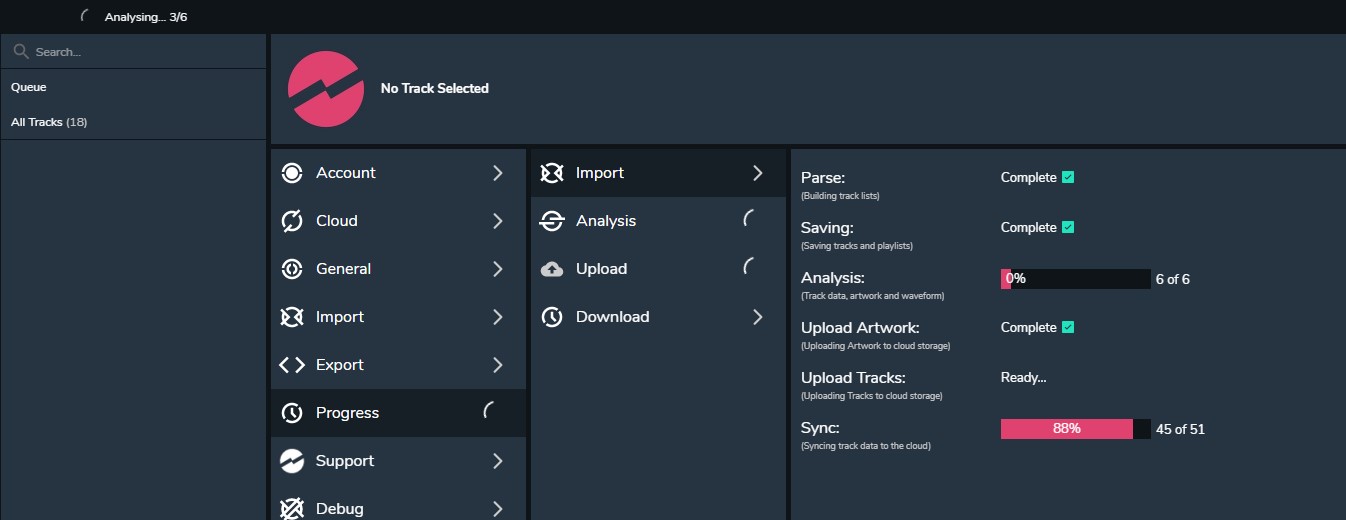The height and width of the screenshot is (520, 1346).
Task: Click the General settings icon
Action: (x=292, y=269)
